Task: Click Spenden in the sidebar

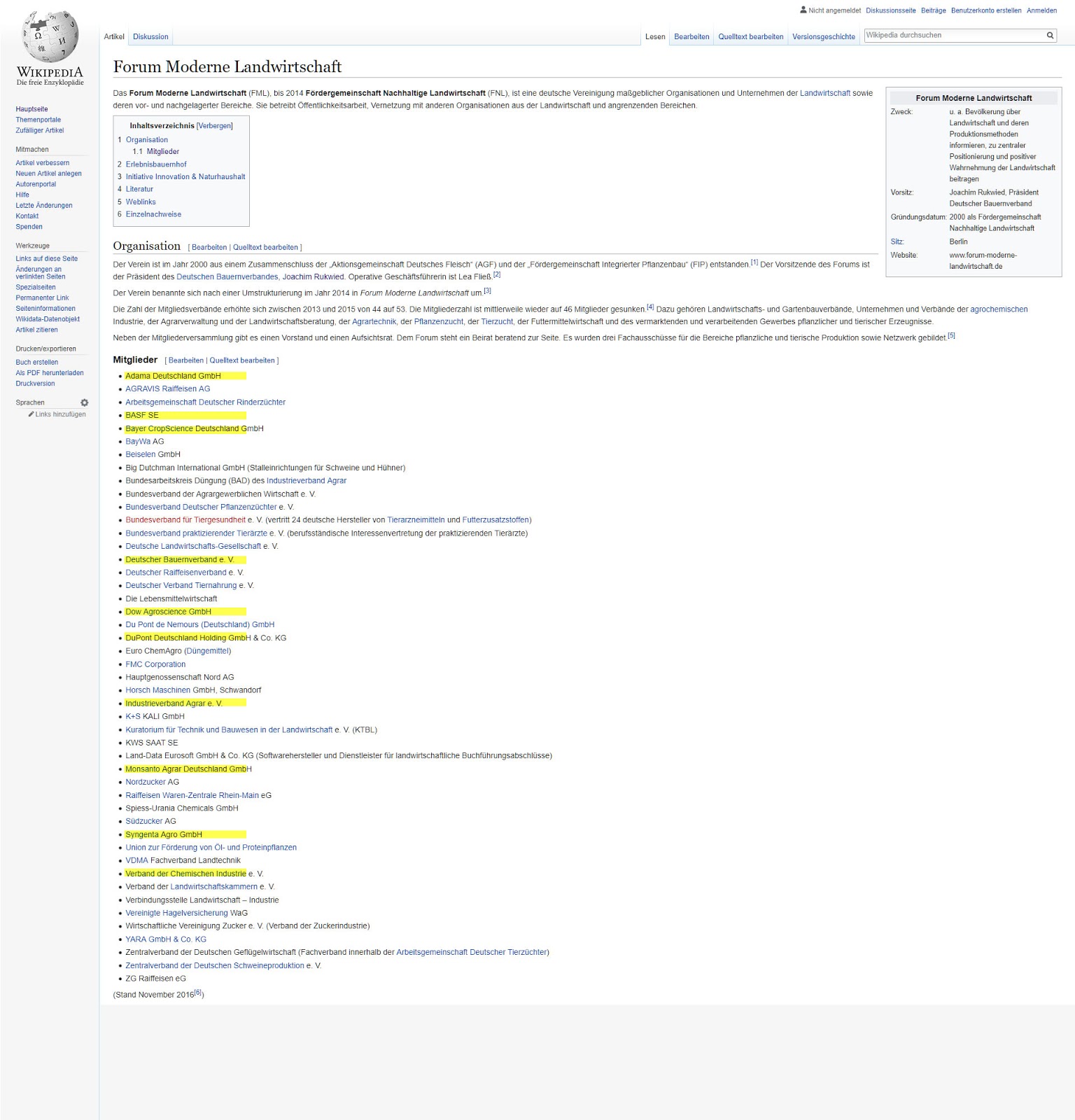Action: pos(29,227)
